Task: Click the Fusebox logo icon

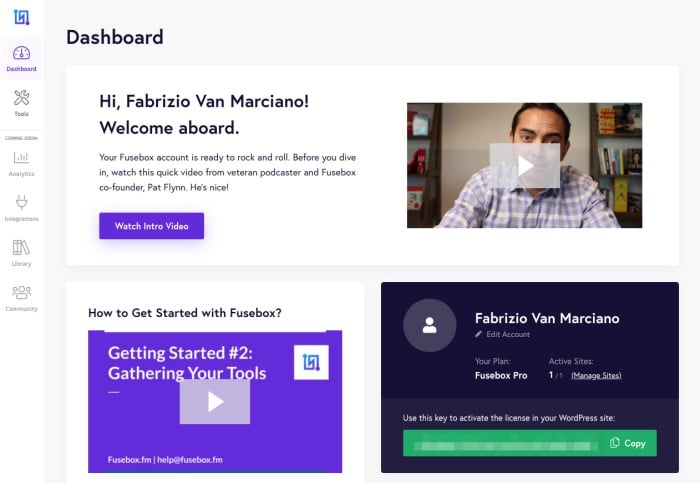Action: tap(21, 17)
